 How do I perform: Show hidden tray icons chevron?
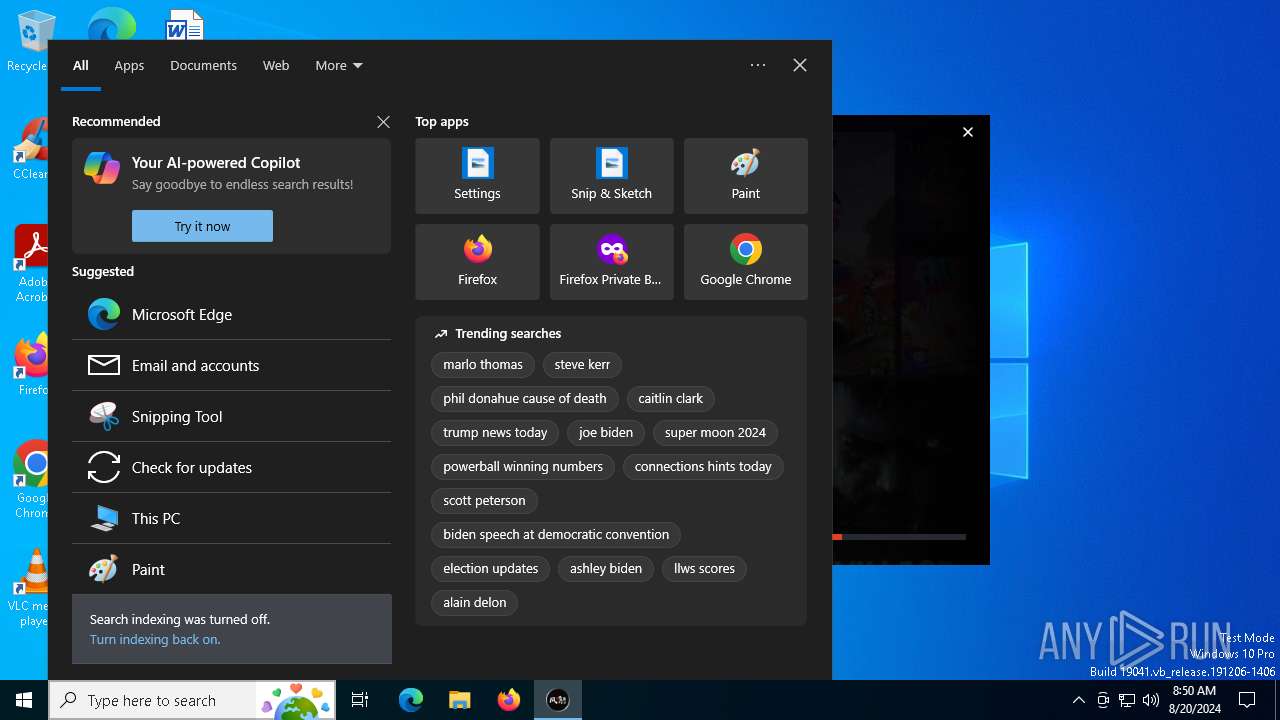coord(1078,700)
